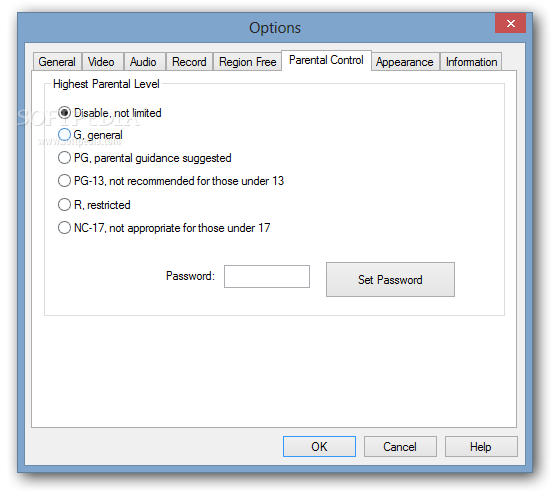Click the Cancel button

[400, 446]
